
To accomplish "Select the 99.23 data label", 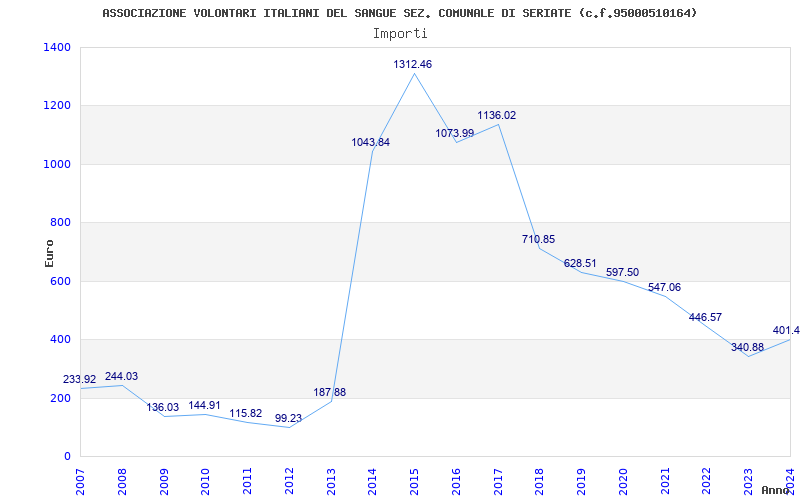I will click(x=288, y=418).
